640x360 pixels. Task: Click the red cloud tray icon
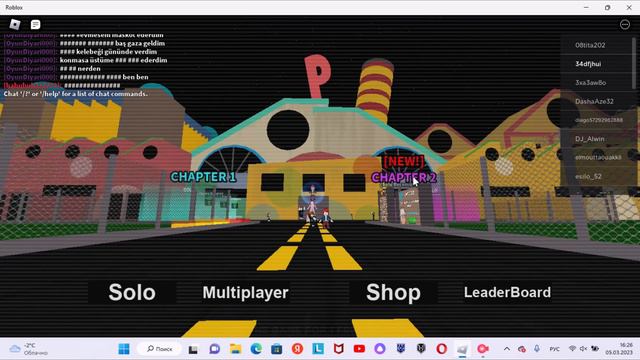point(522,349)
